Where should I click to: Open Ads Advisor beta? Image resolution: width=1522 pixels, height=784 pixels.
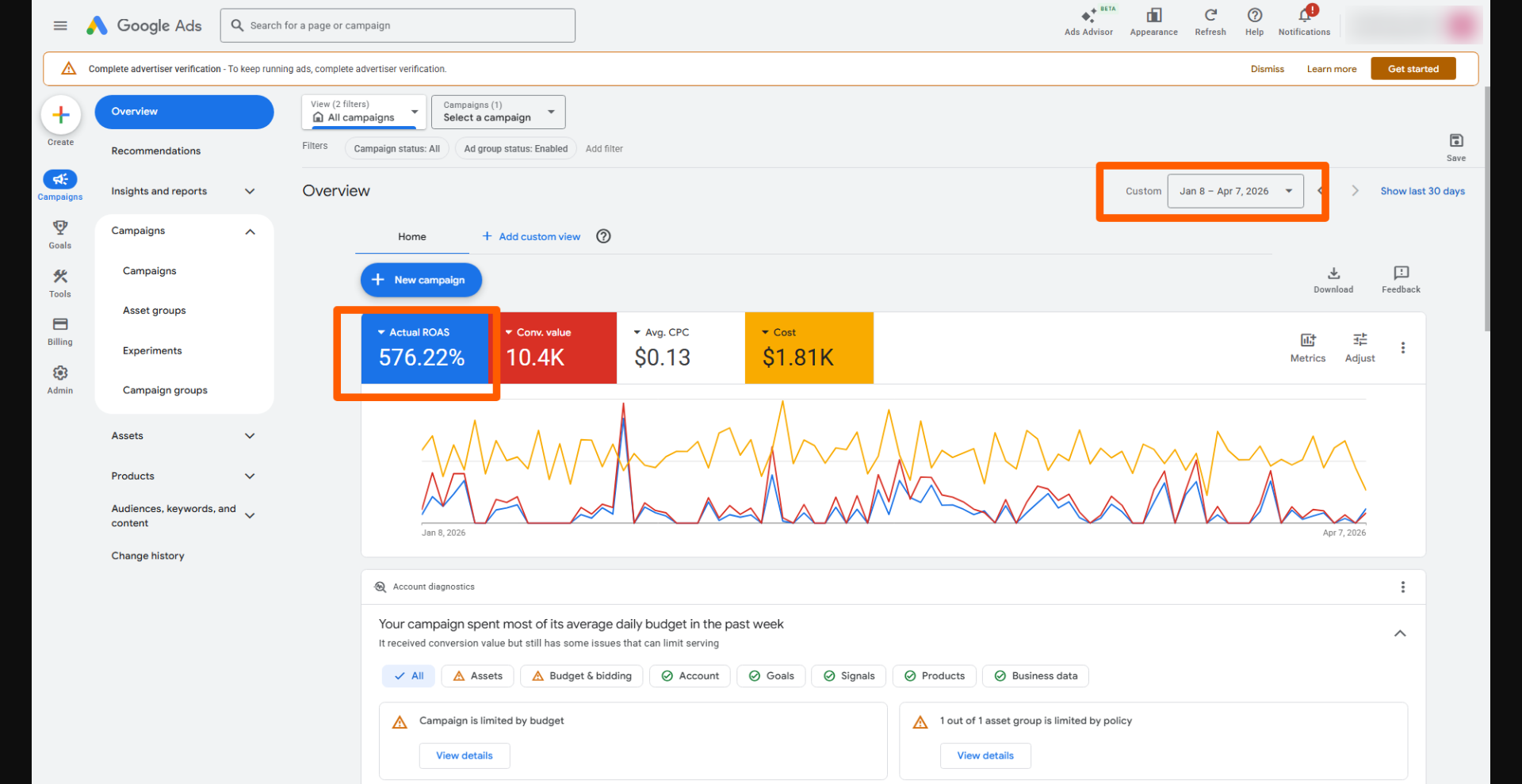pos(1088,22)
